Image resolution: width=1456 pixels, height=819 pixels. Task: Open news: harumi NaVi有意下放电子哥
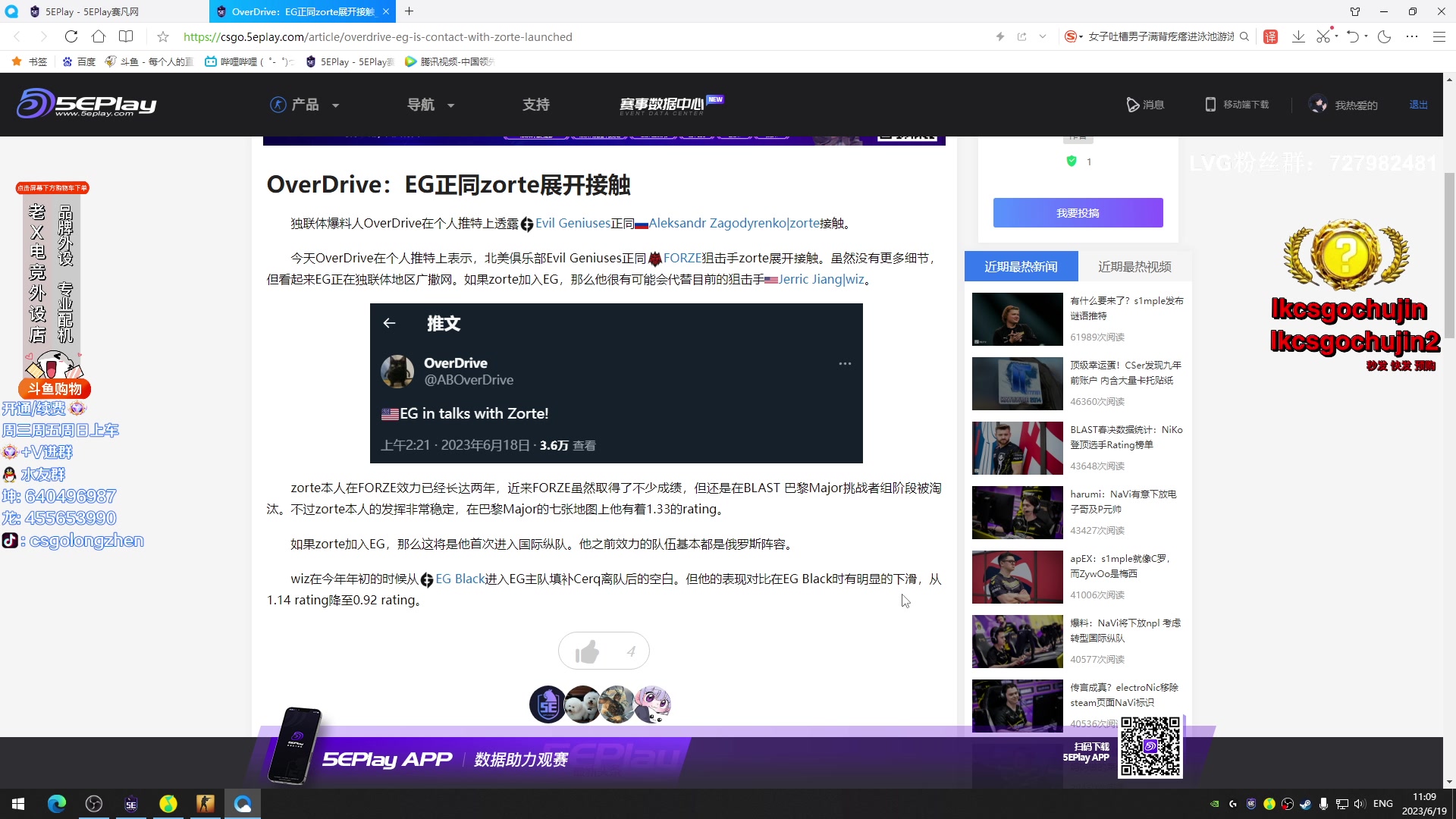tap(1123, 501)
